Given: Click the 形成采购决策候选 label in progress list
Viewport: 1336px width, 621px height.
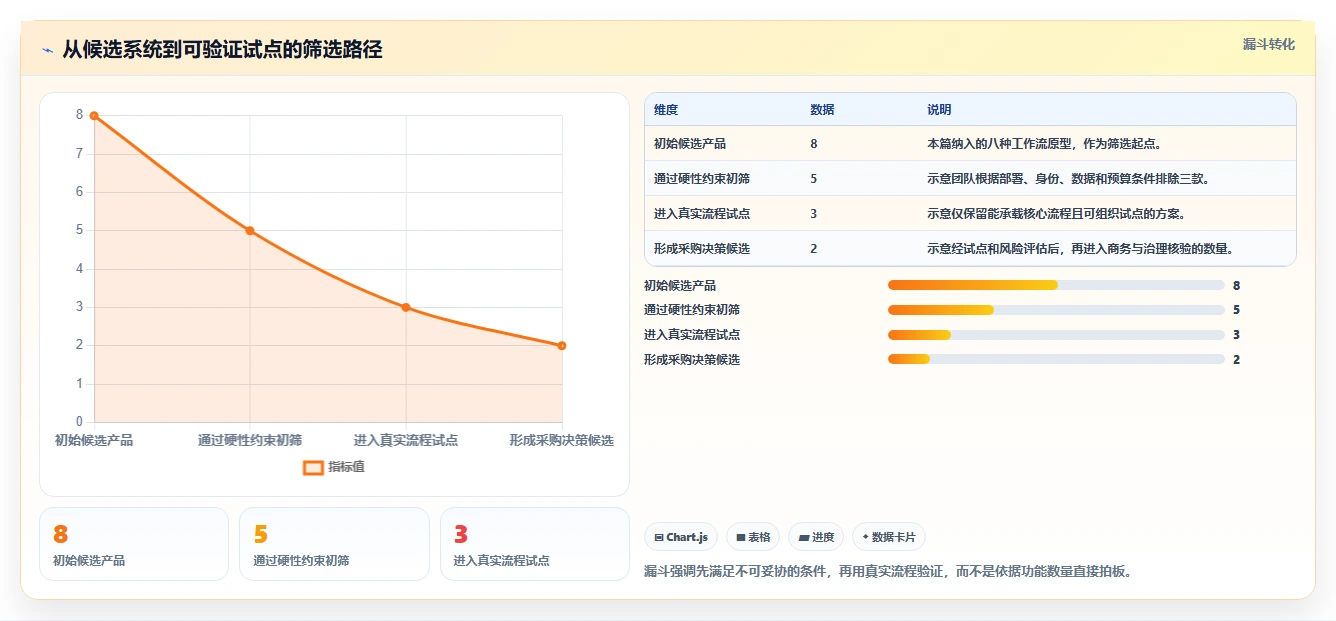Looking at the screenshot, I should pyautogui.click(x=692, y=359).
